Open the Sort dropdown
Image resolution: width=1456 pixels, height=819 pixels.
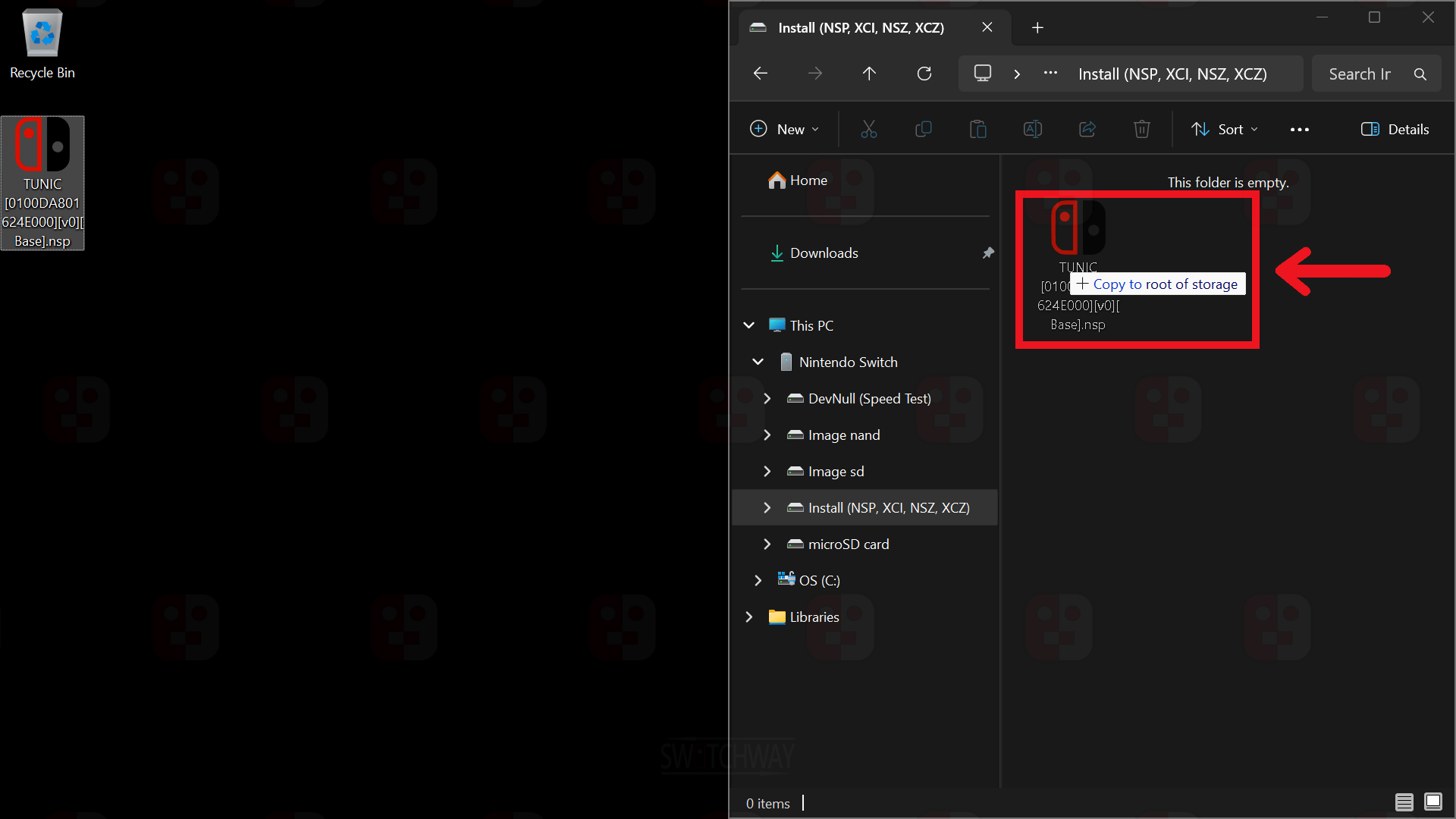pos(1224,130)
